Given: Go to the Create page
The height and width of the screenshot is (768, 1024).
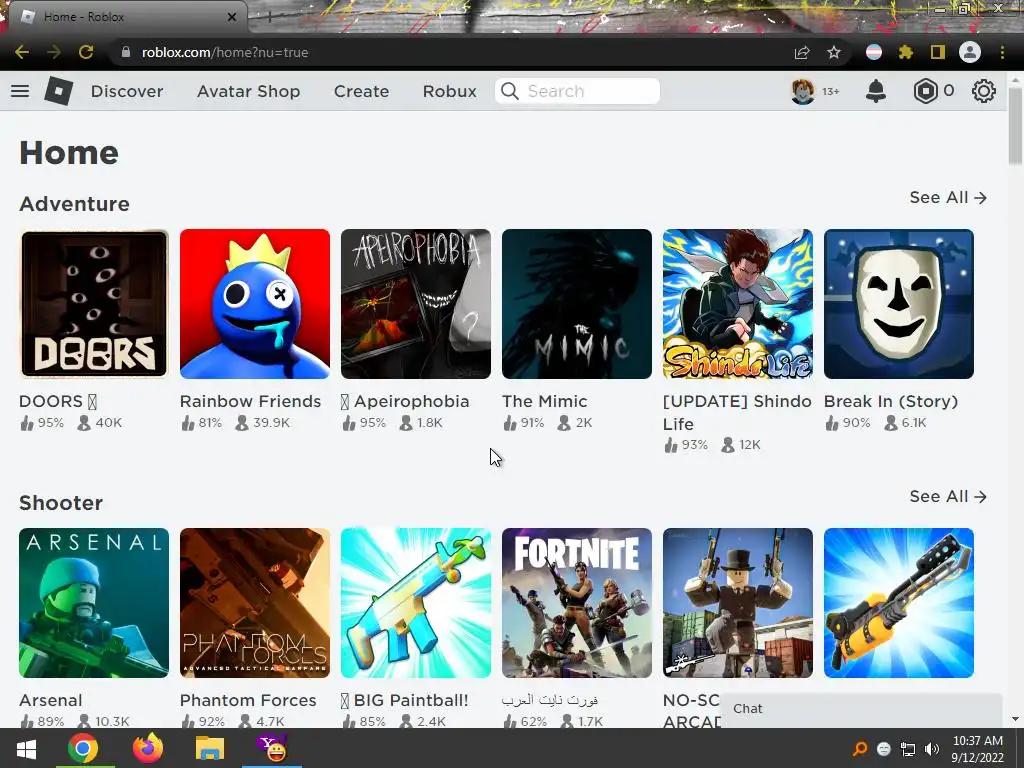Looking at the screenshot, I should 361,91.
